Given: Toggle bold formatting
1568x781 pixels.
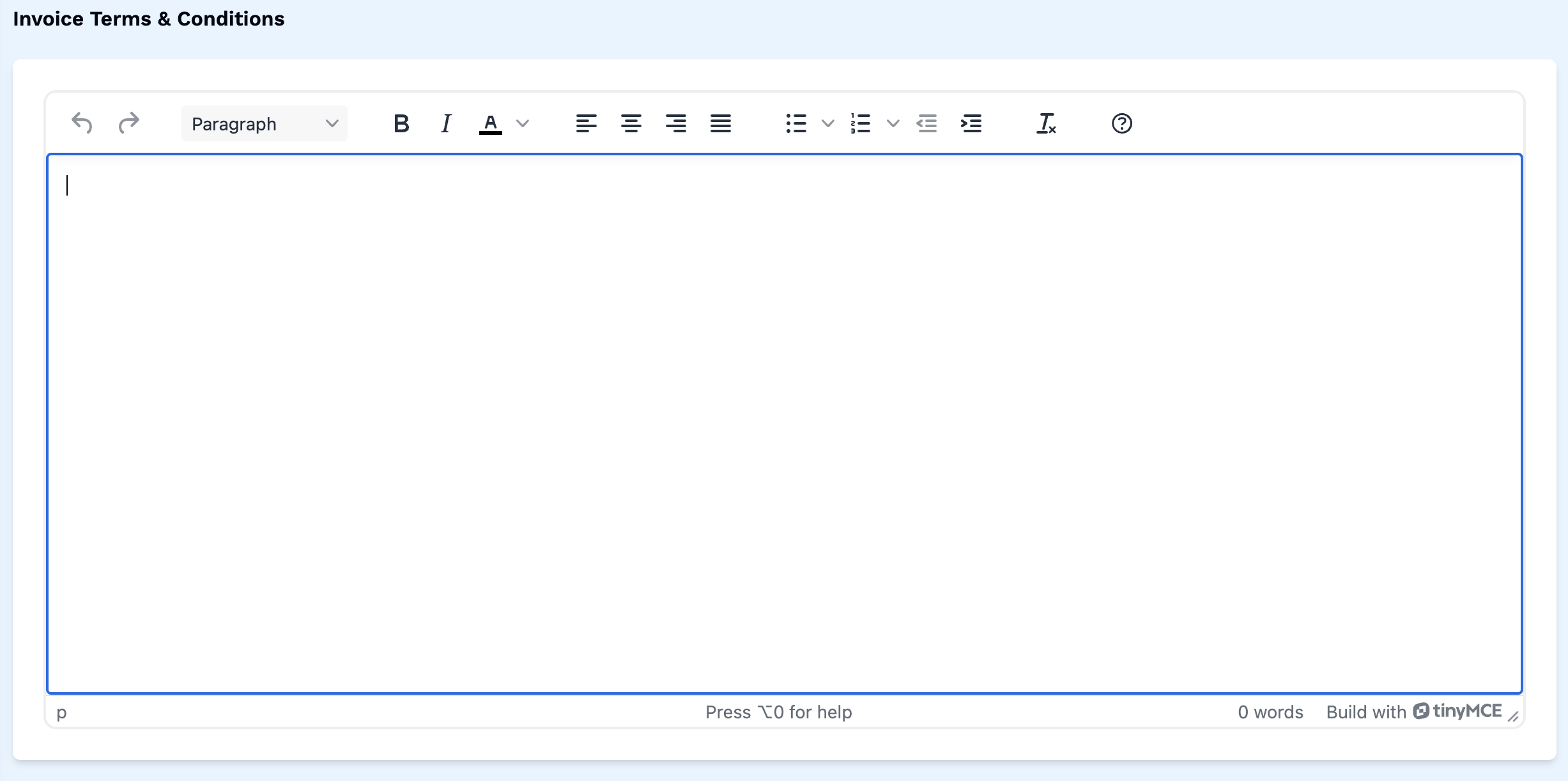Looking at the screenshot, I should tap(401, 123).
